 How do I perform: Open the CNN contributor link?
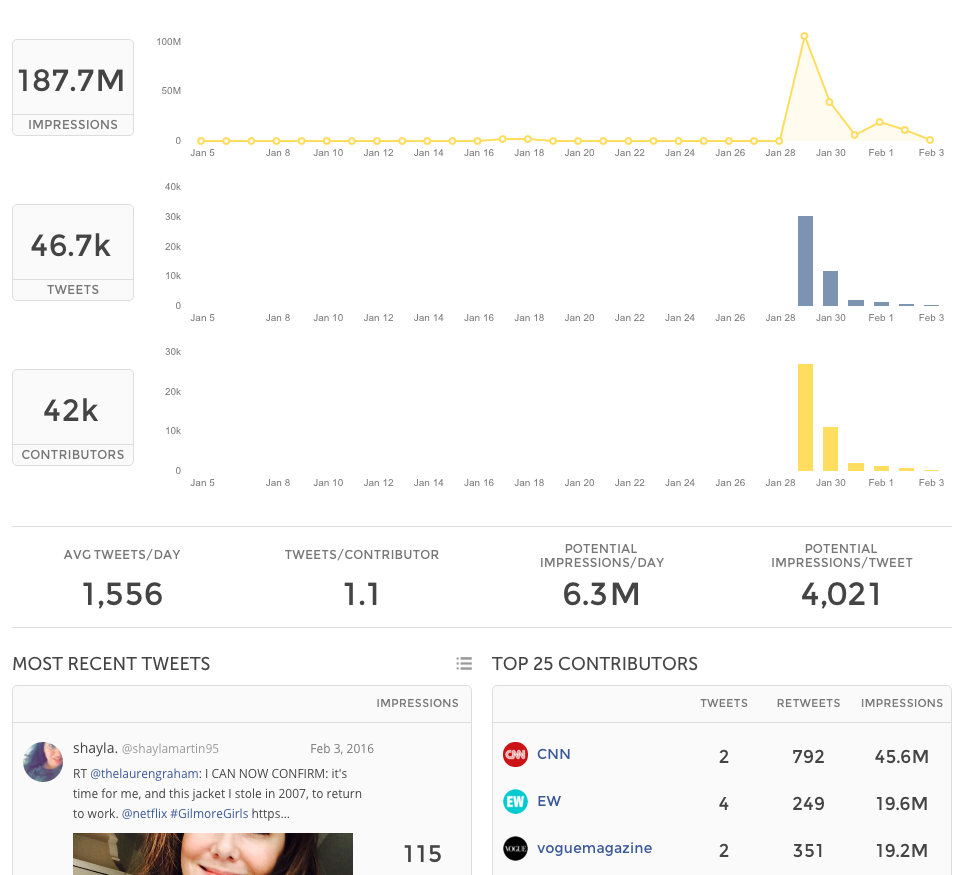click(553, 754)
